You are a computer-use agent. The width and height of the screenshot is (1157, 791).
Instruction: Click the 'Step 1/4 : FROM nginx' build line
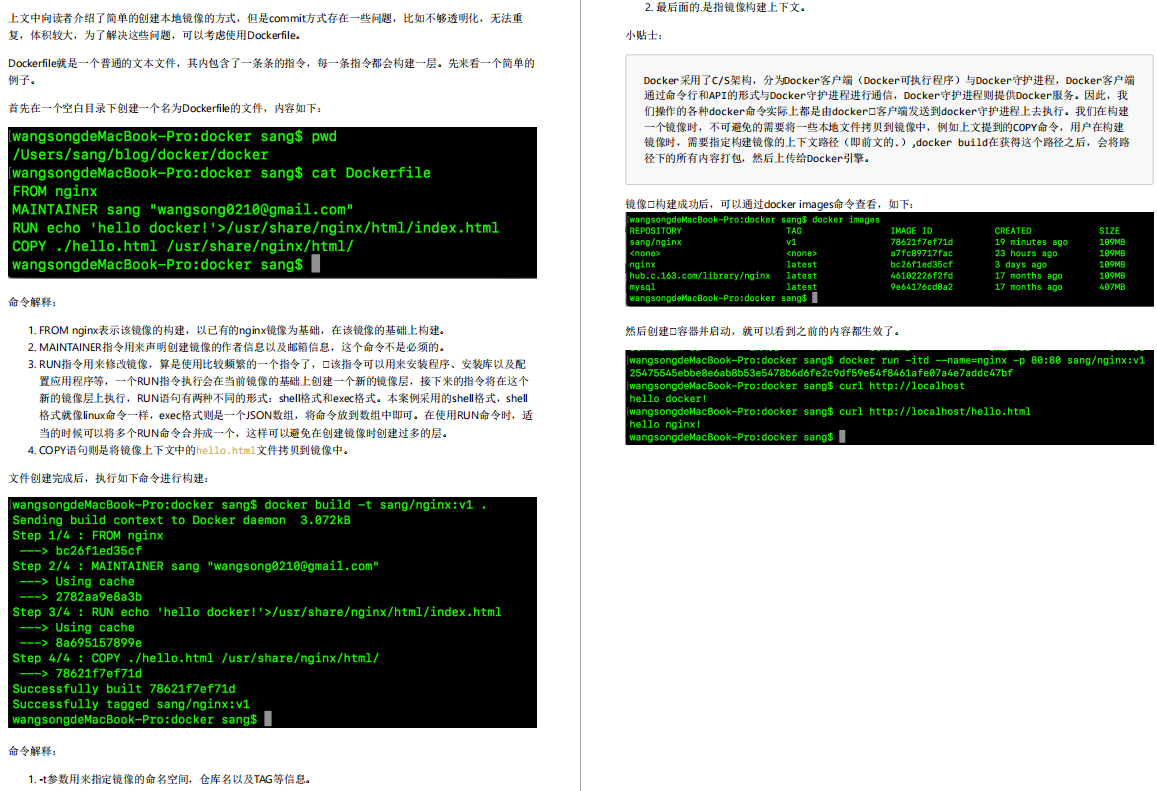(x=88, y=536)
